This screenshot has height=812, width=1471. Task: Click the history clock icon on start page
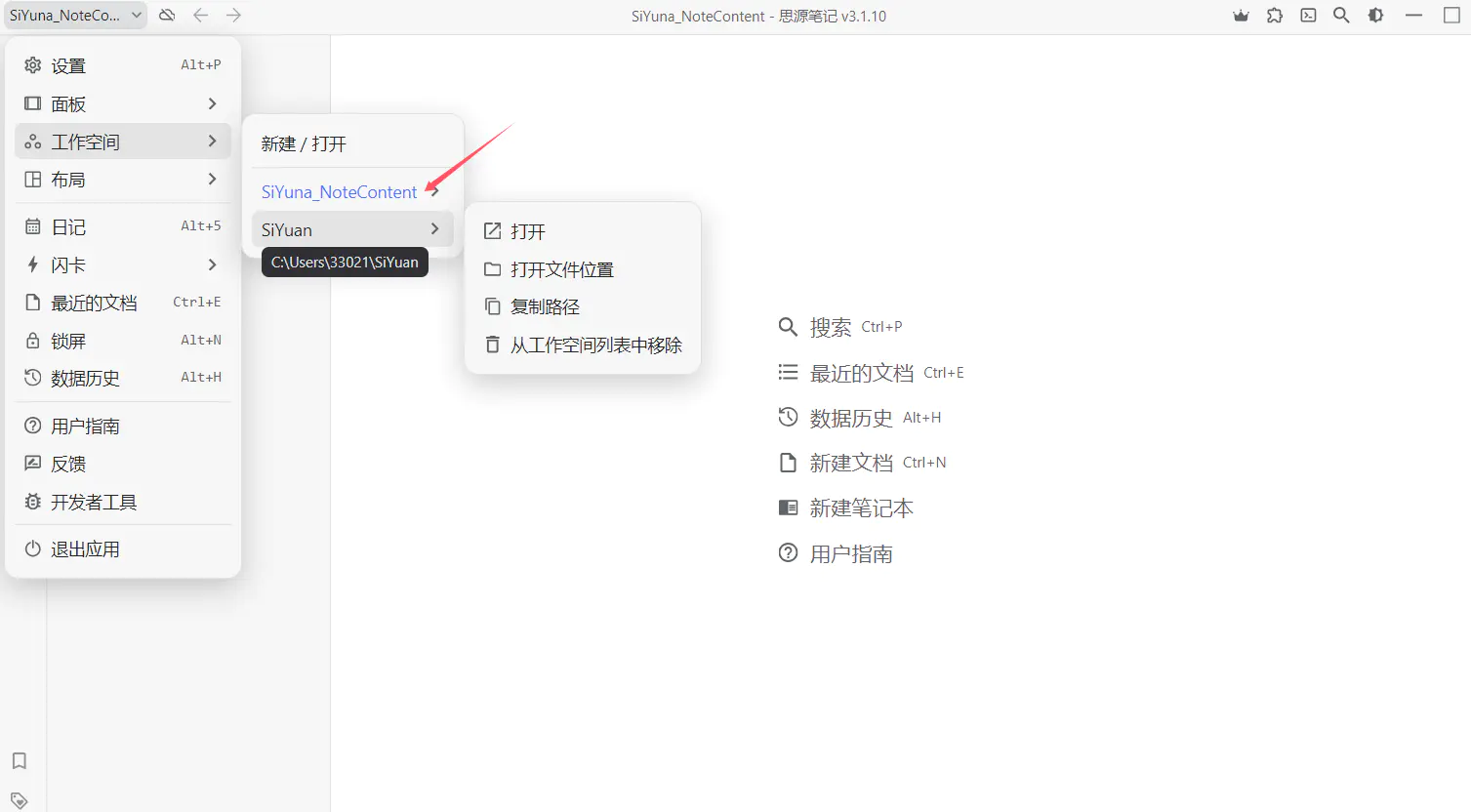tap(788, 418)
